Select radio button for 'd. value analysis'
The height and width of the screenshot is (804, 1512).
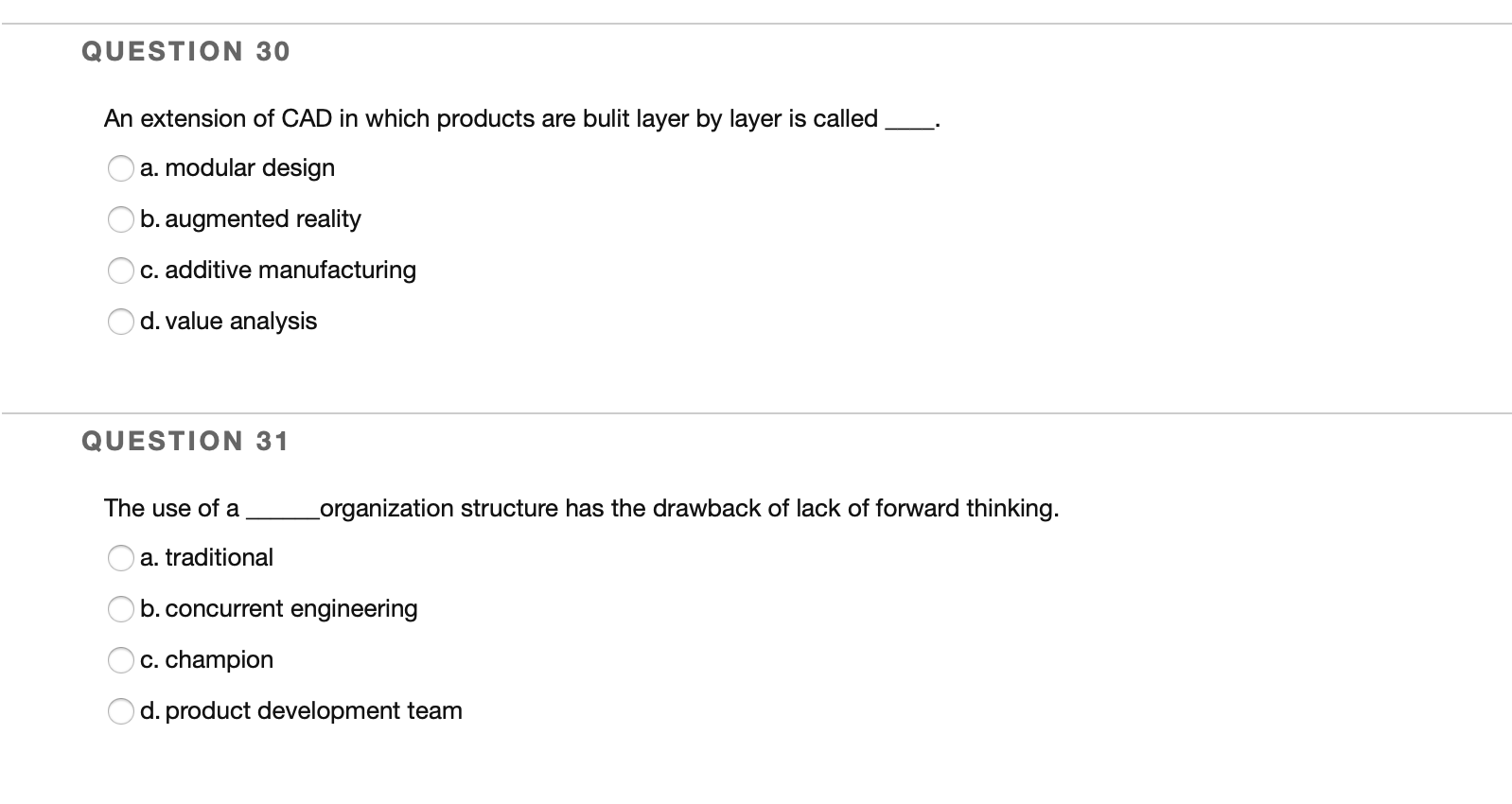pos(121,323)
